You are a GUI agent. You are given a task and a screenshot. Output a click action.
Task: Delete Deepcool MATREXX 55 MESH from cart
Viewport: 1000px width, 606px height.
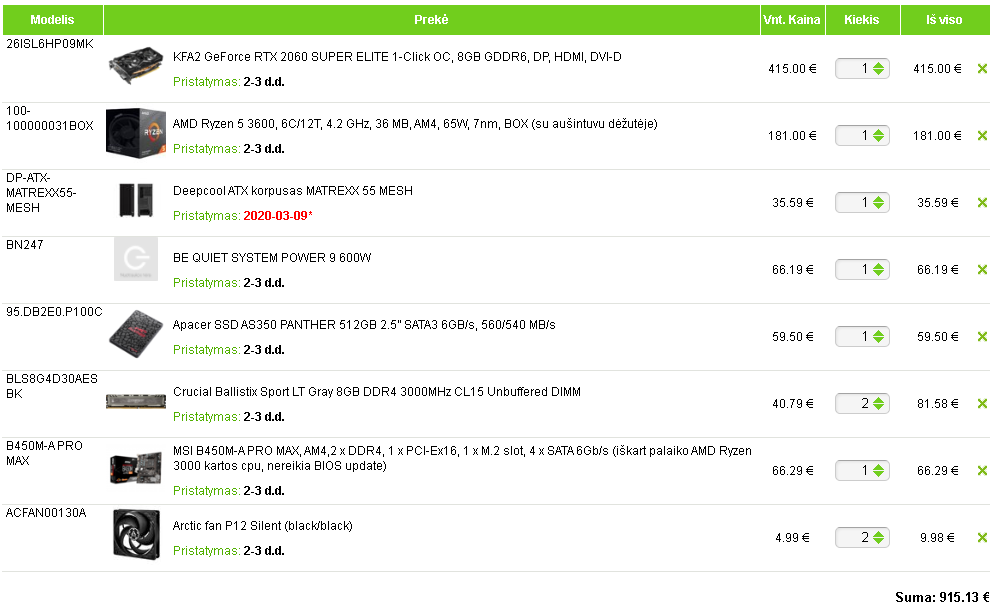[982, 203]
